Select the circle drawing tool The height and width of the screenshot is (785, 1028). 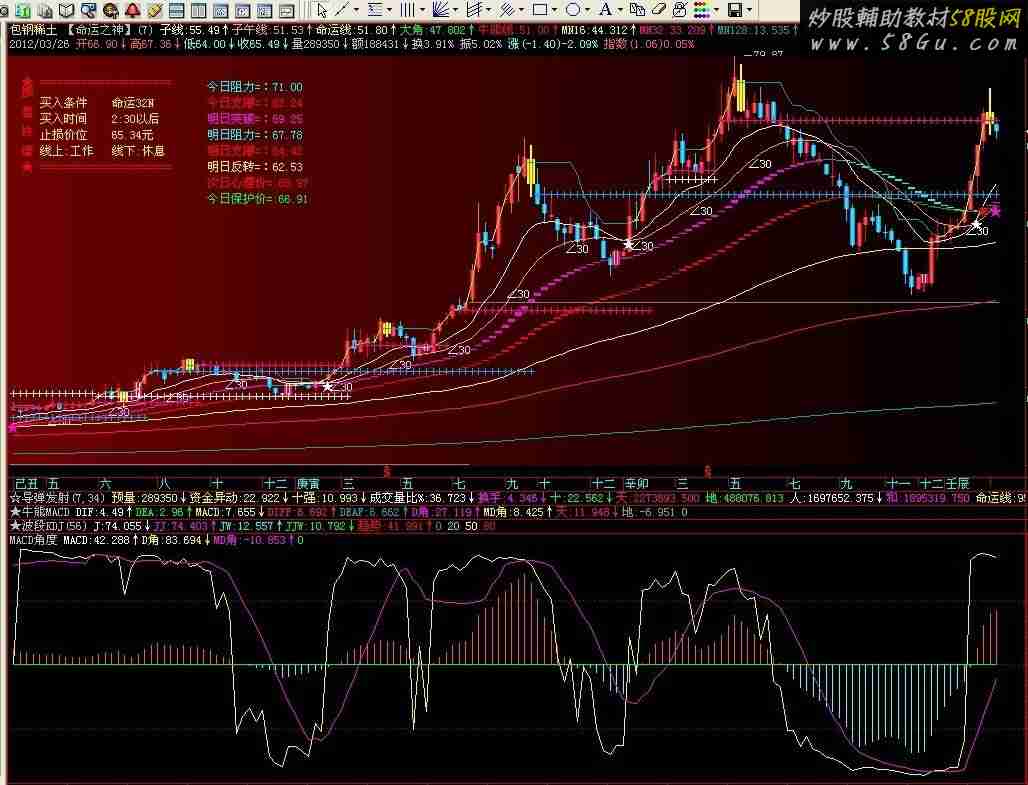572,9
